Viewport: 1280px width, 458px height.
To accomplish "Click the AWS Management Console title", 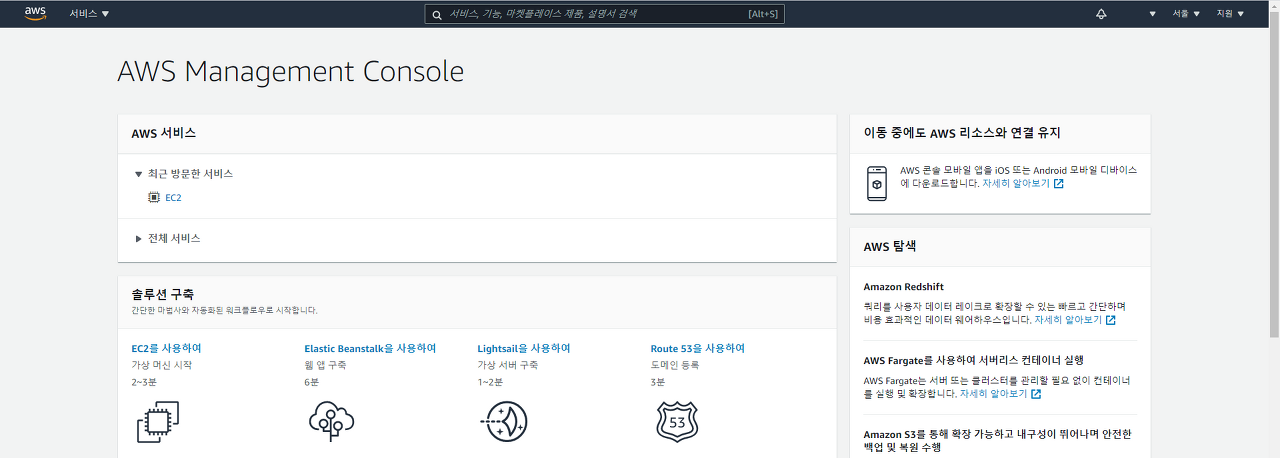I will [291, 72].
